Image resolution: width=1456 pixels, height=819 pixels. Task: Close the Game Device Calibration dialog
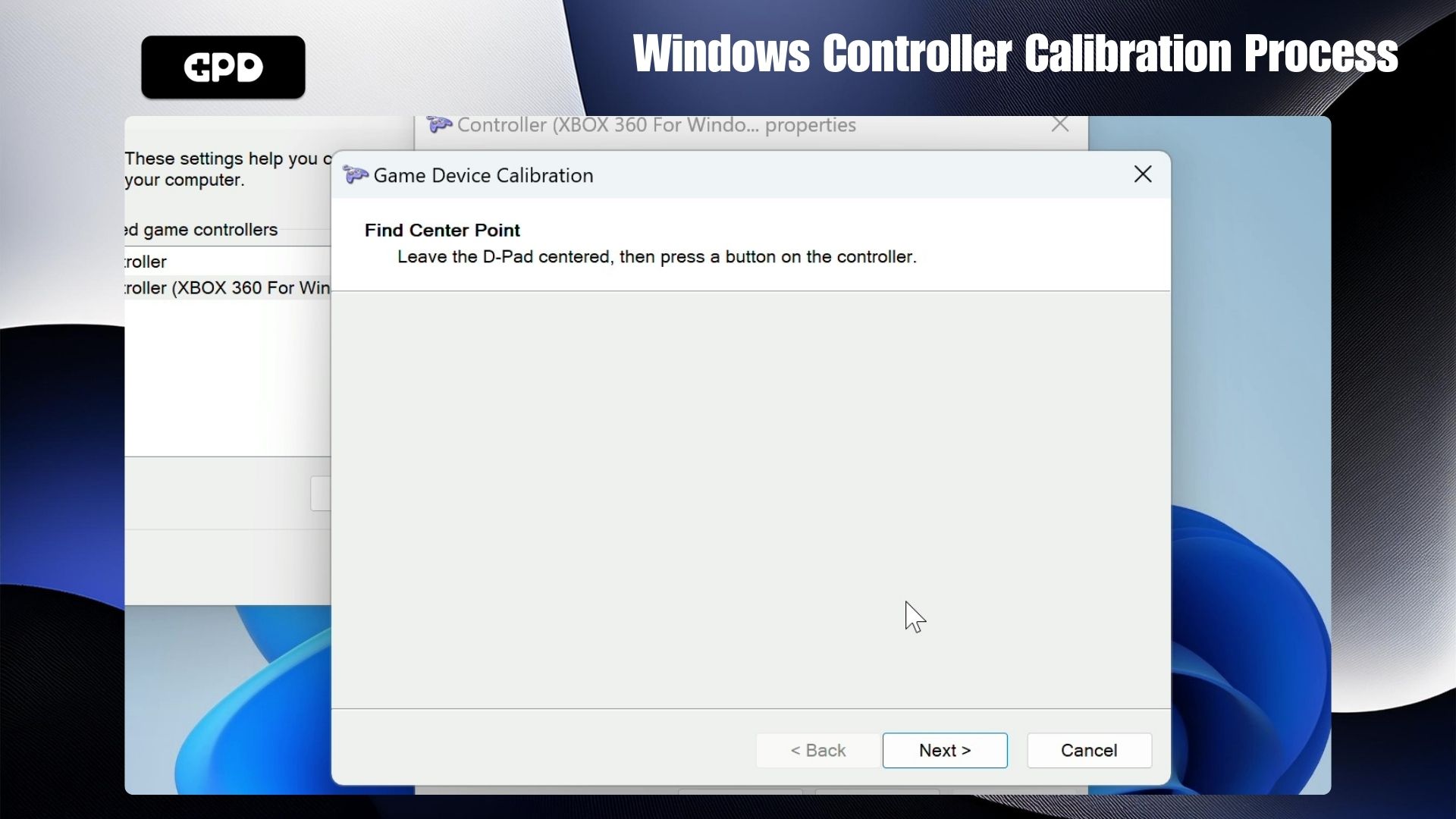(x=1142, y=174)
